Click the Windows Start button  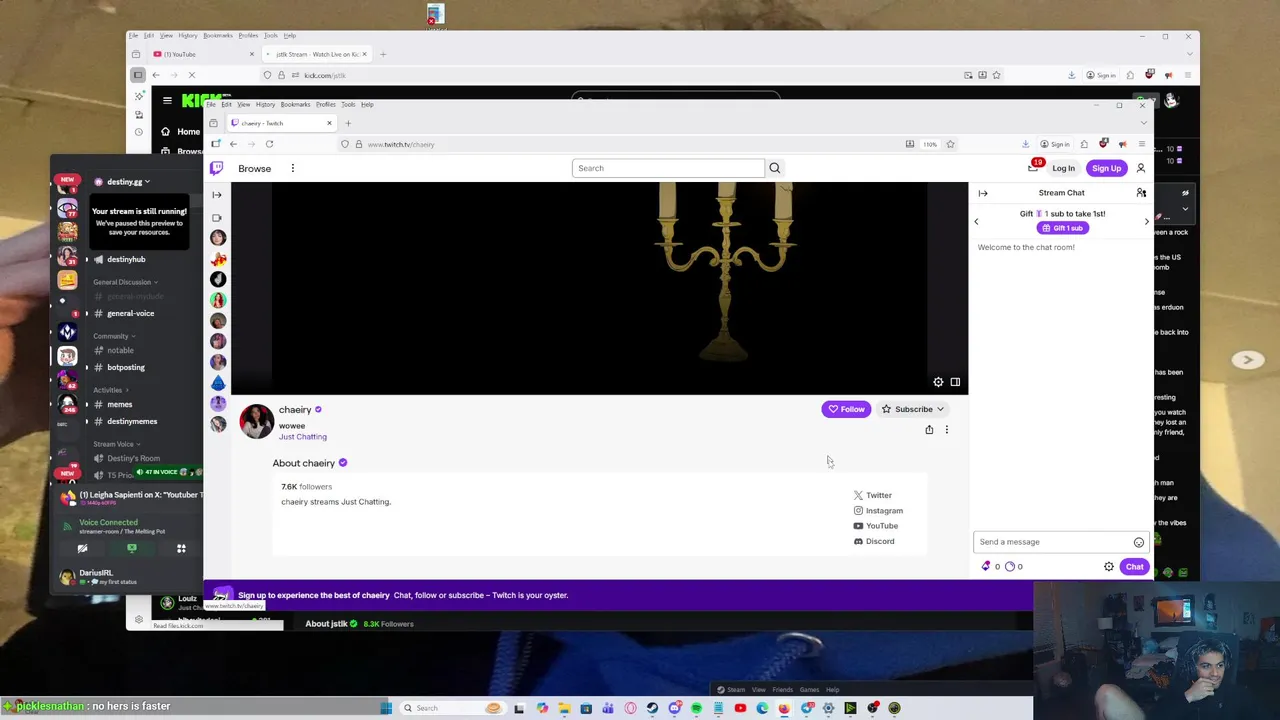coord(386,708)
